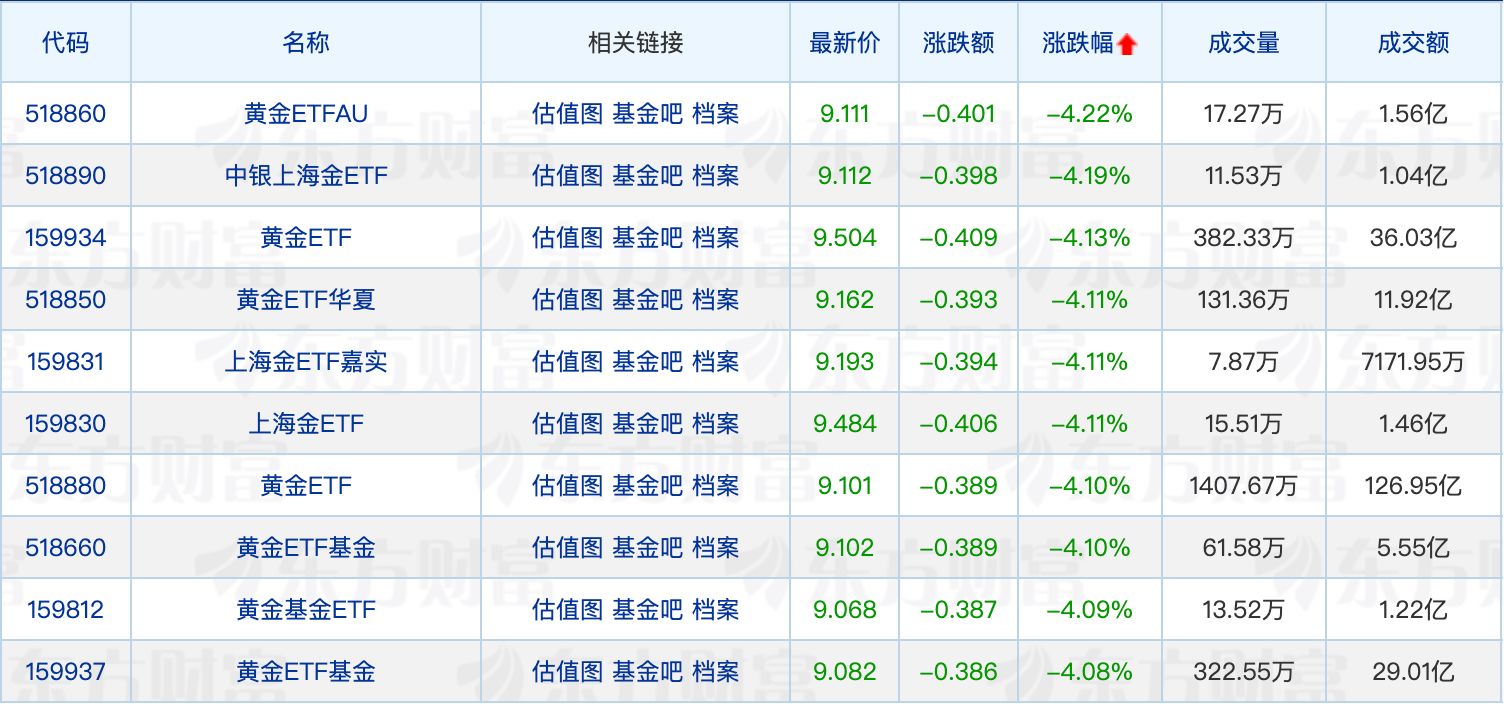Open 估值图 for 中银上海金ETF

(x=567, y=176)
